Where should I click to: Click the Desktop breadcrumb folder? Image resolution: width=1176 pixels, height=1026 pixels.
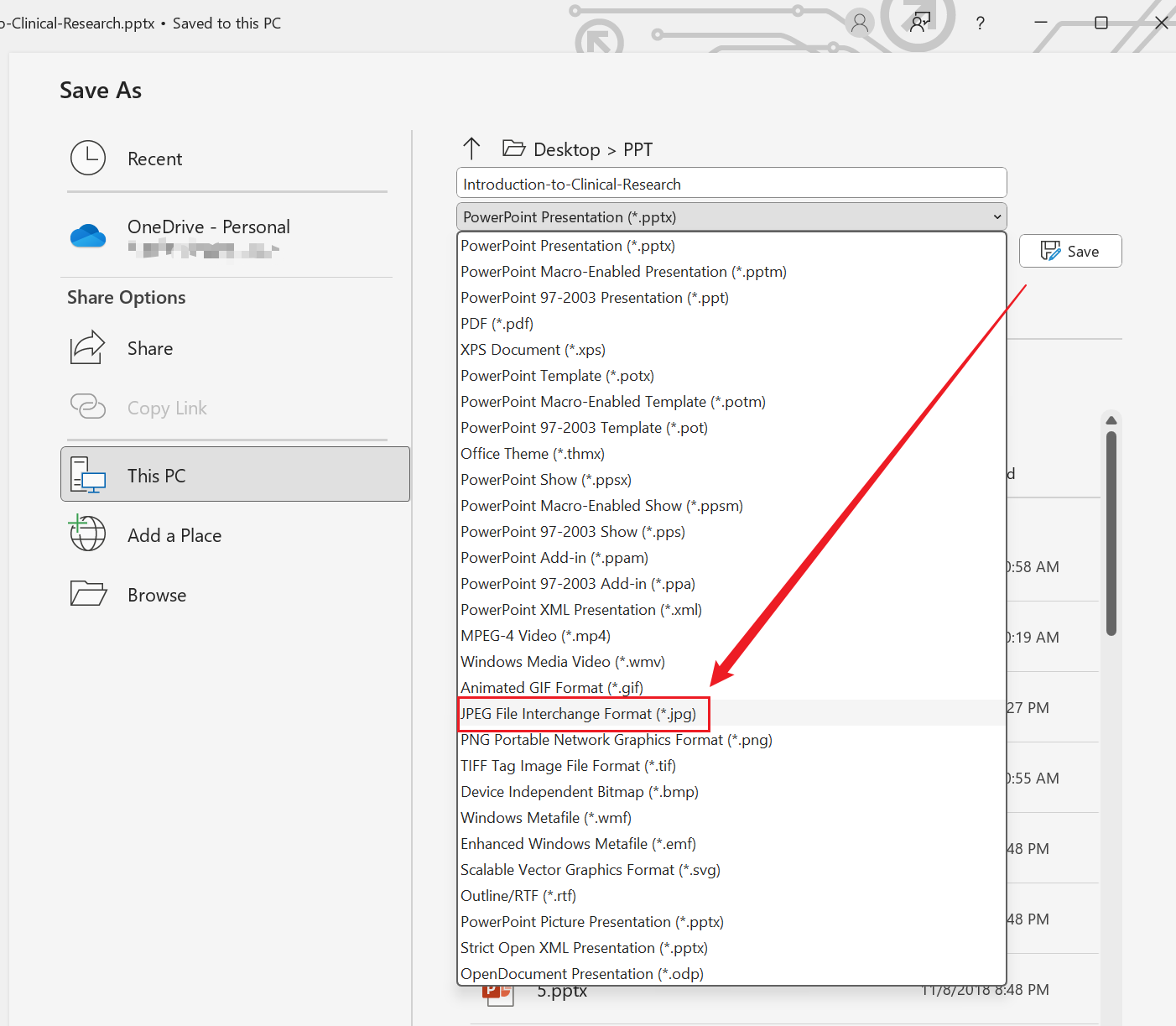pyautogui.click(x=566, y=150)
